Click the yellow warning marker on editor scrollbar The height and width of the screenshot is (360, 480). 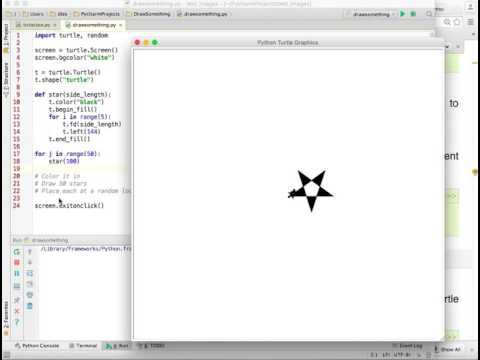click(x=475, y=172)
